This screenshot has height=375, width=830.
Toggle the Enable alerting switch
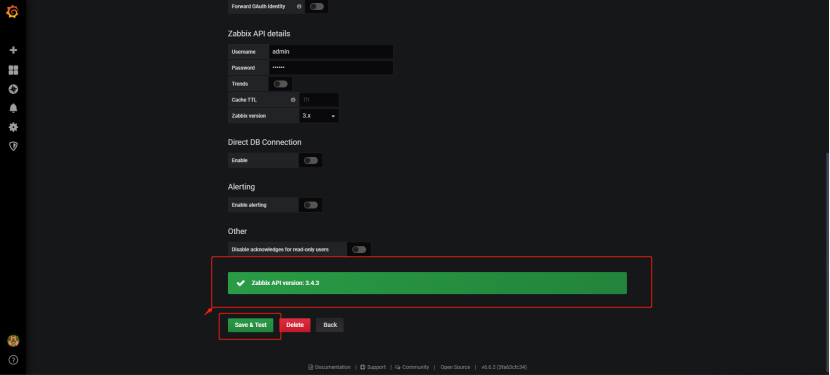pyautogui.click(x=311, y=204)
